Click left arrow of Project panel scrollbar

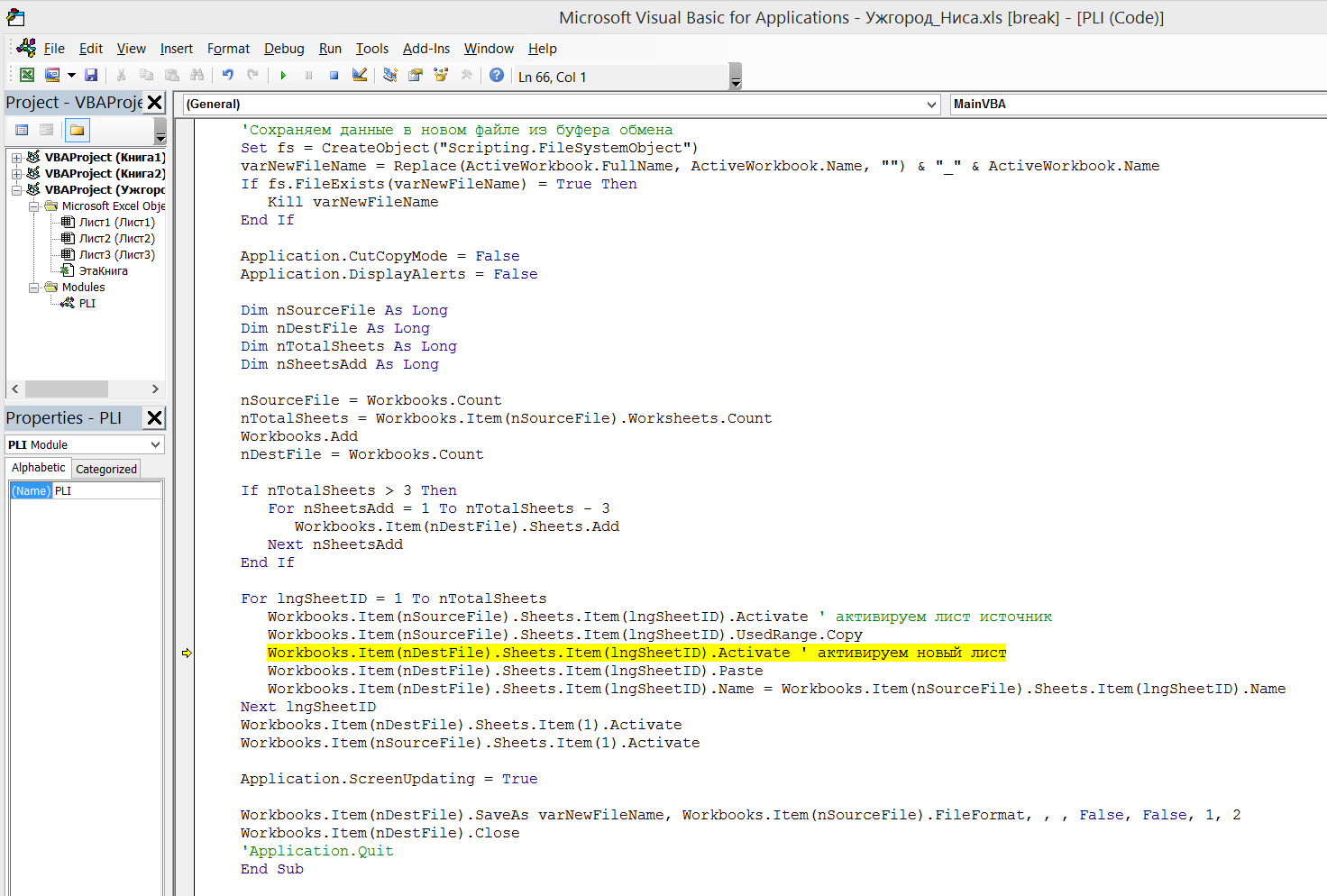coord(15,389)
